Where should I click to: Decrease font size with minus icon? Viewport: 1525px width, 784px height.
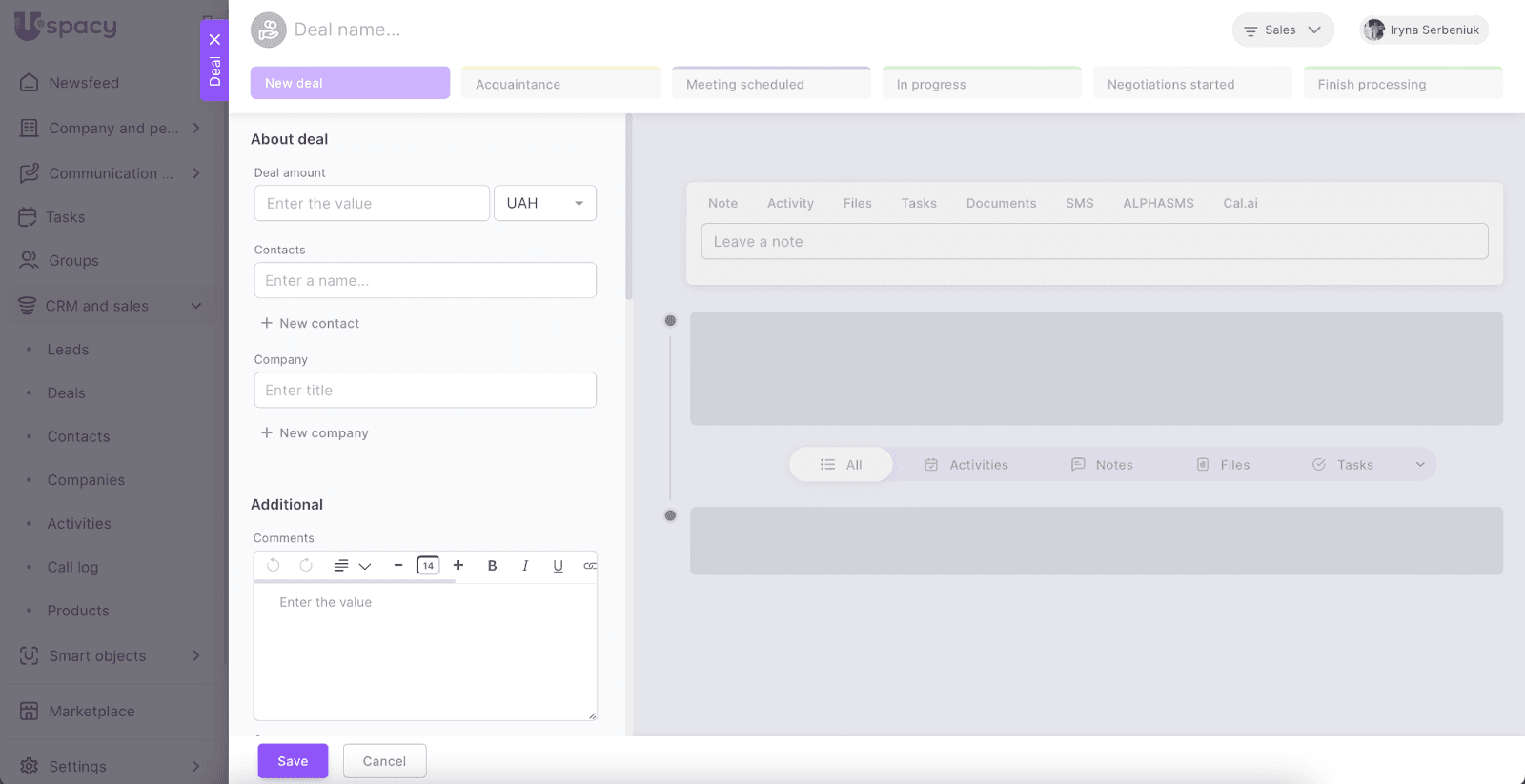[398, 565]
